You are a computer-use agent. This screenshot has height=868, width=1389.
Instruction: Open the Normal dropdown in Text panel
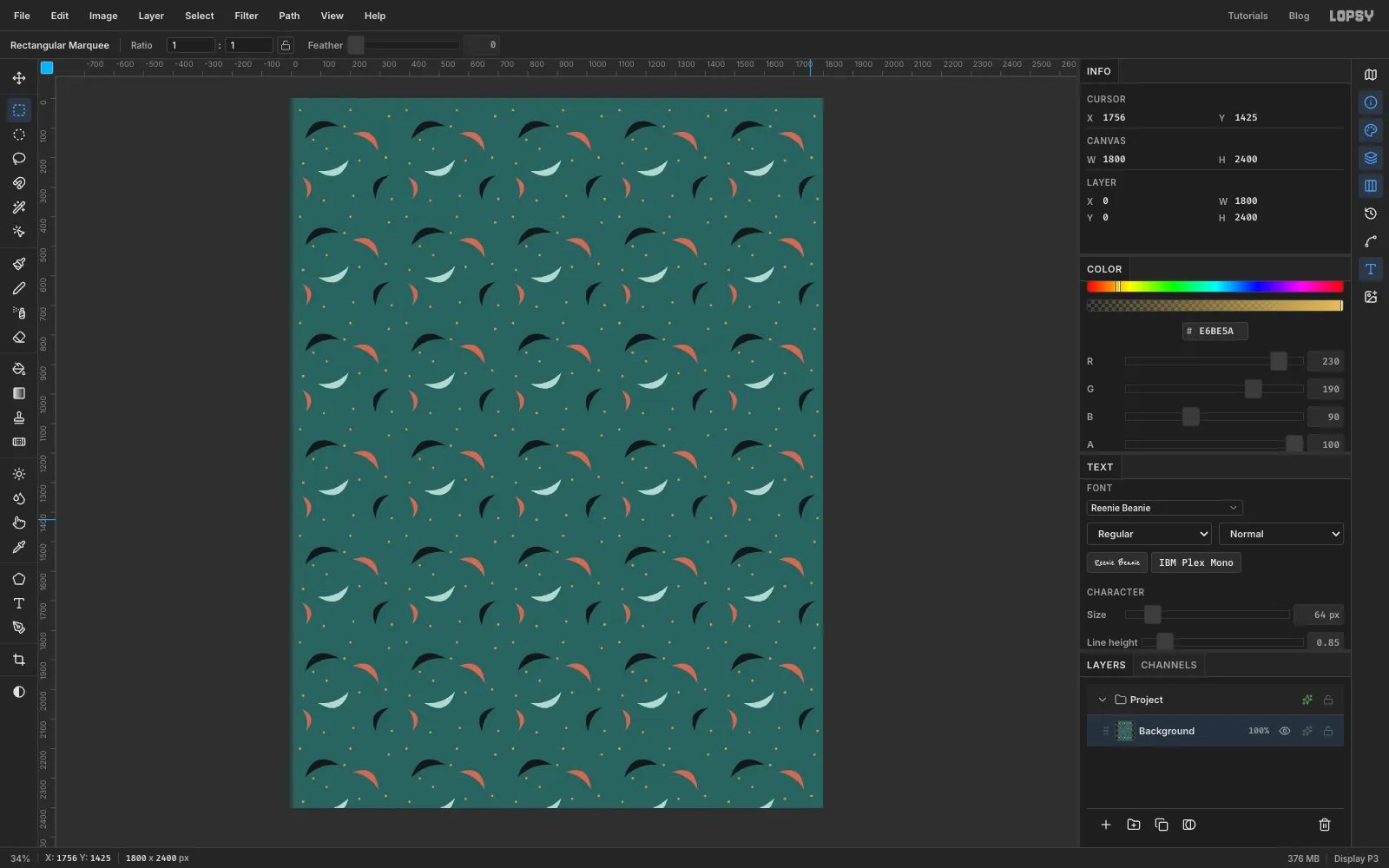[x=1281, y=534]
